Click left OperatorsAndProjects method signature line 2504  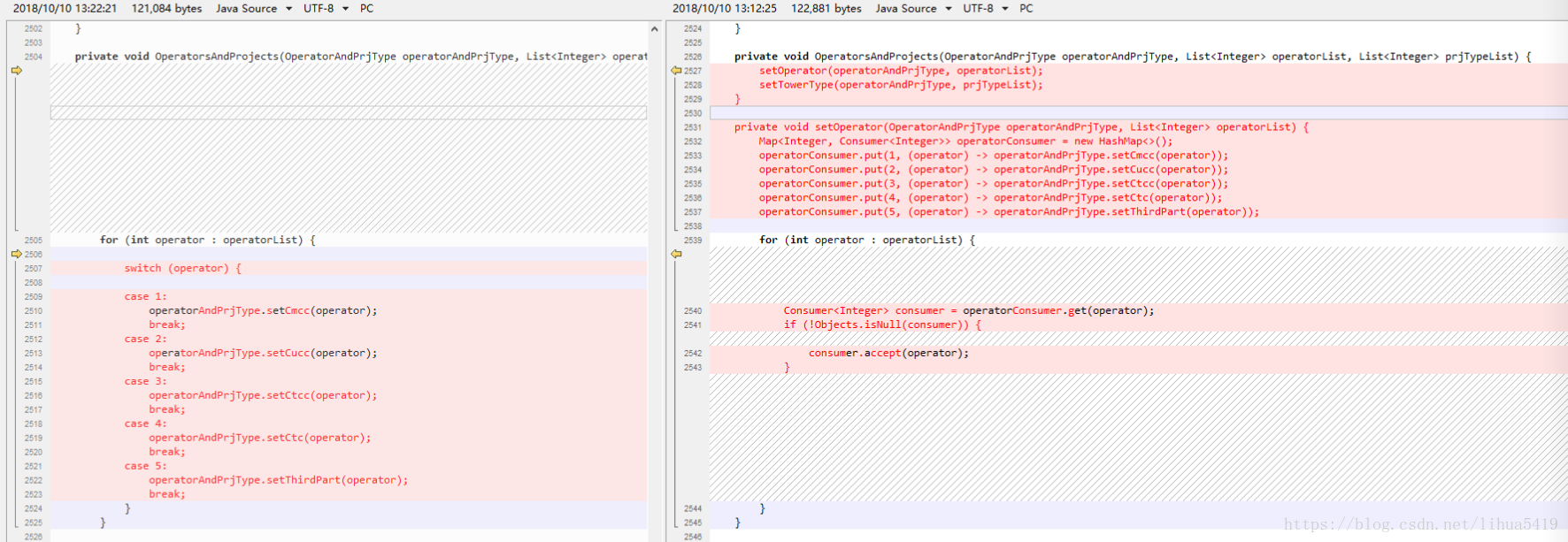(361, 56)
